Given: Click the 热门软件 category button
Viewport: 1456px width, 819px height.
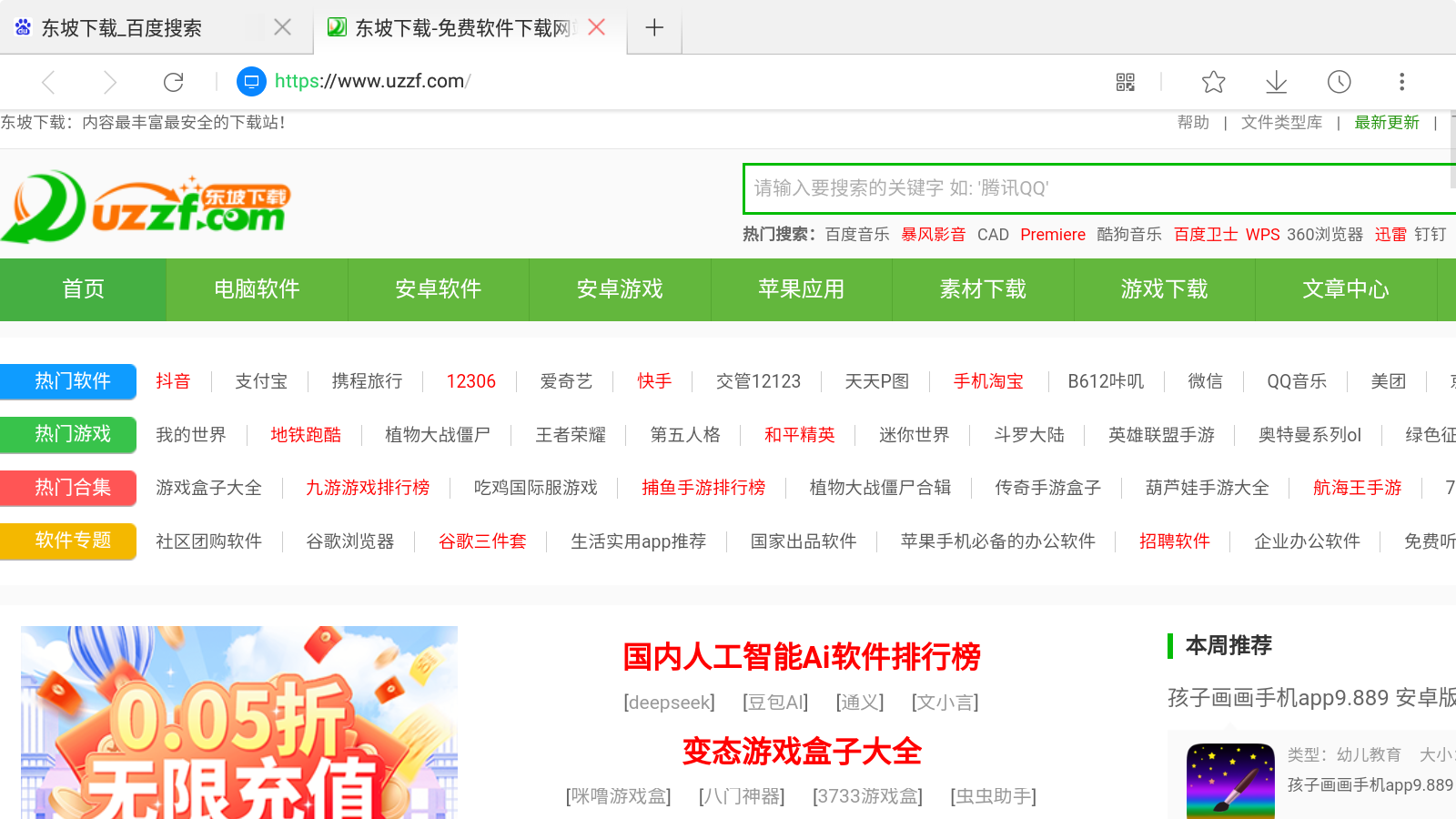Looking at the screenshot, I should (x=68, y=381).
